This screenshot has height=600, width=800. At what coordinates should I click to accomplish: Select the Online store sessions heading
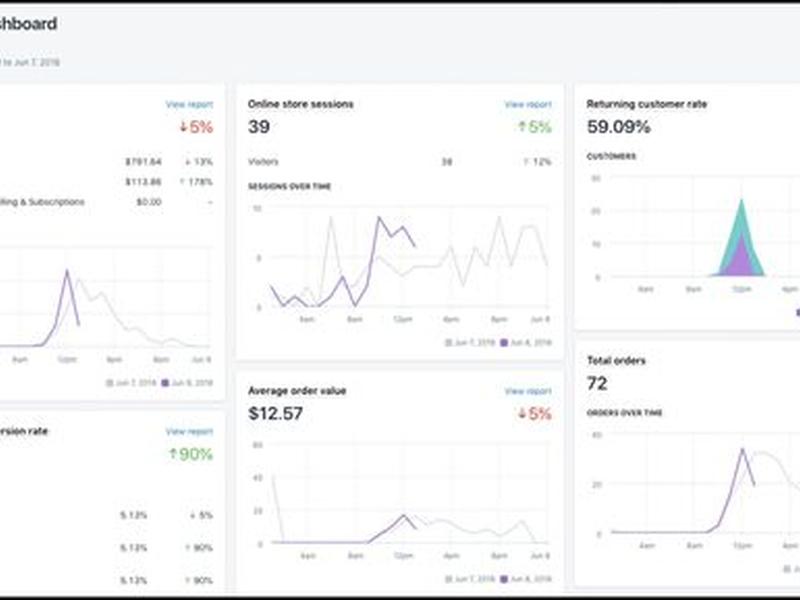(301, 104)
